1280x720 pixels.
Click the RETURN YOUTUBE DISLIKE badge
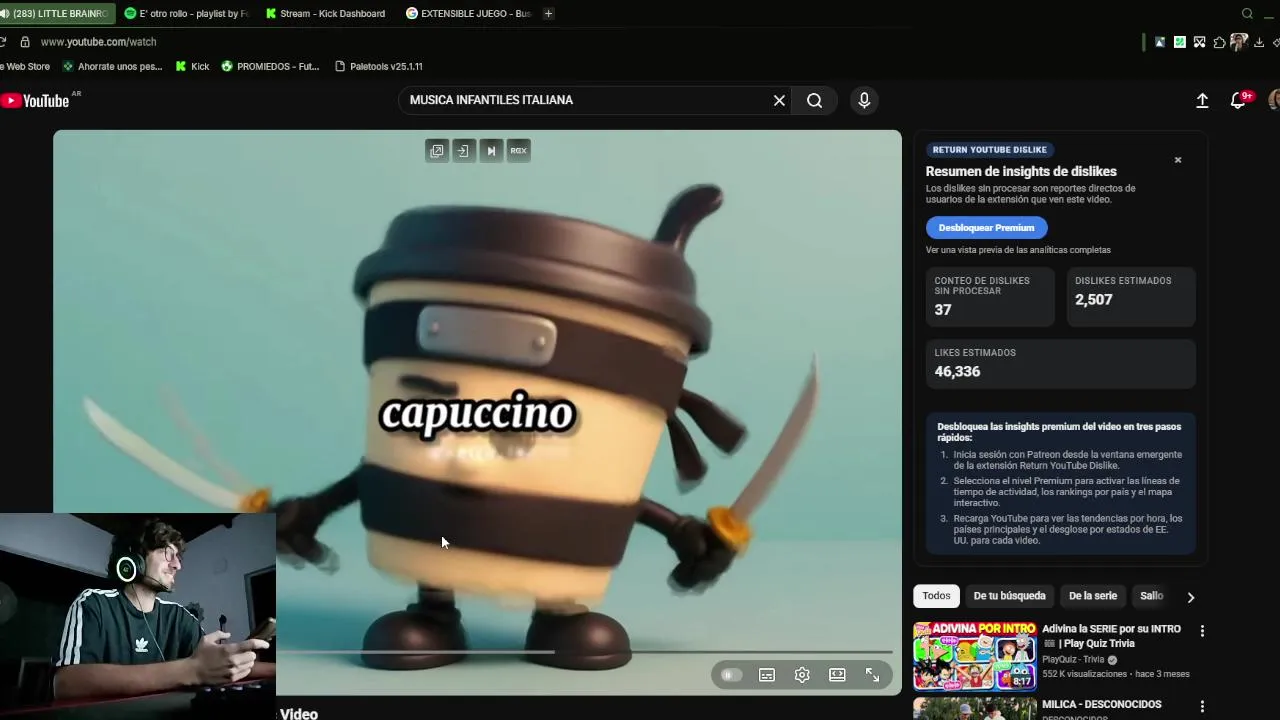point(989,150)
